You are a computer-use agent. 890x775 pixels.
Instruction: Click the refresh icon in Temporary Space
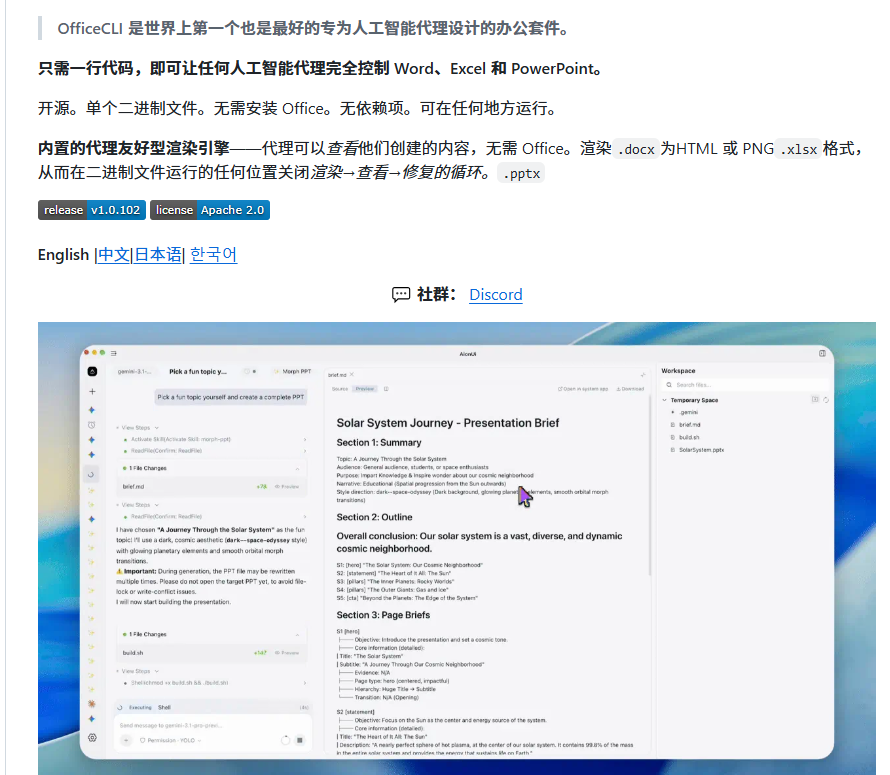pos(826,400)
